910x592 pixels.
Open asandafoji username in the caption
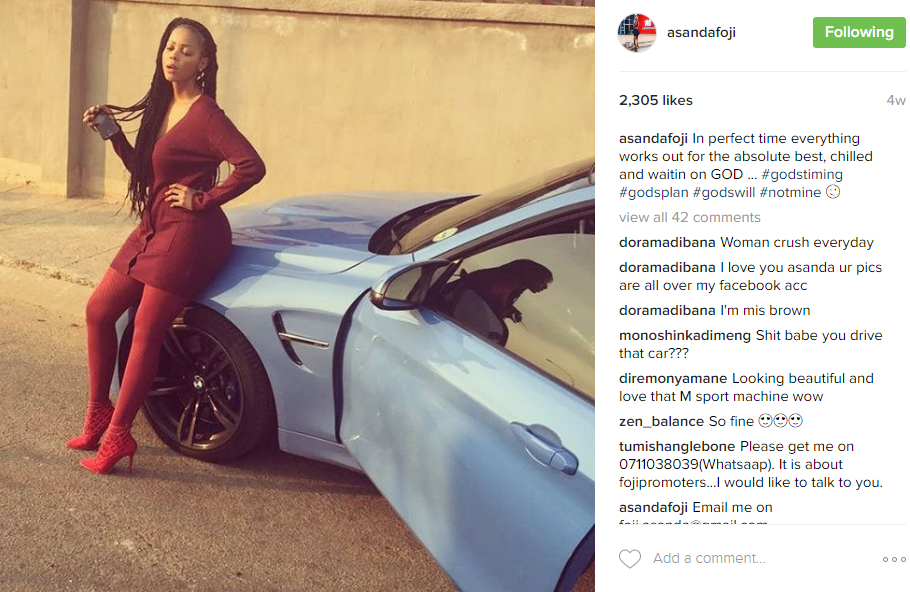pos(653,138)
